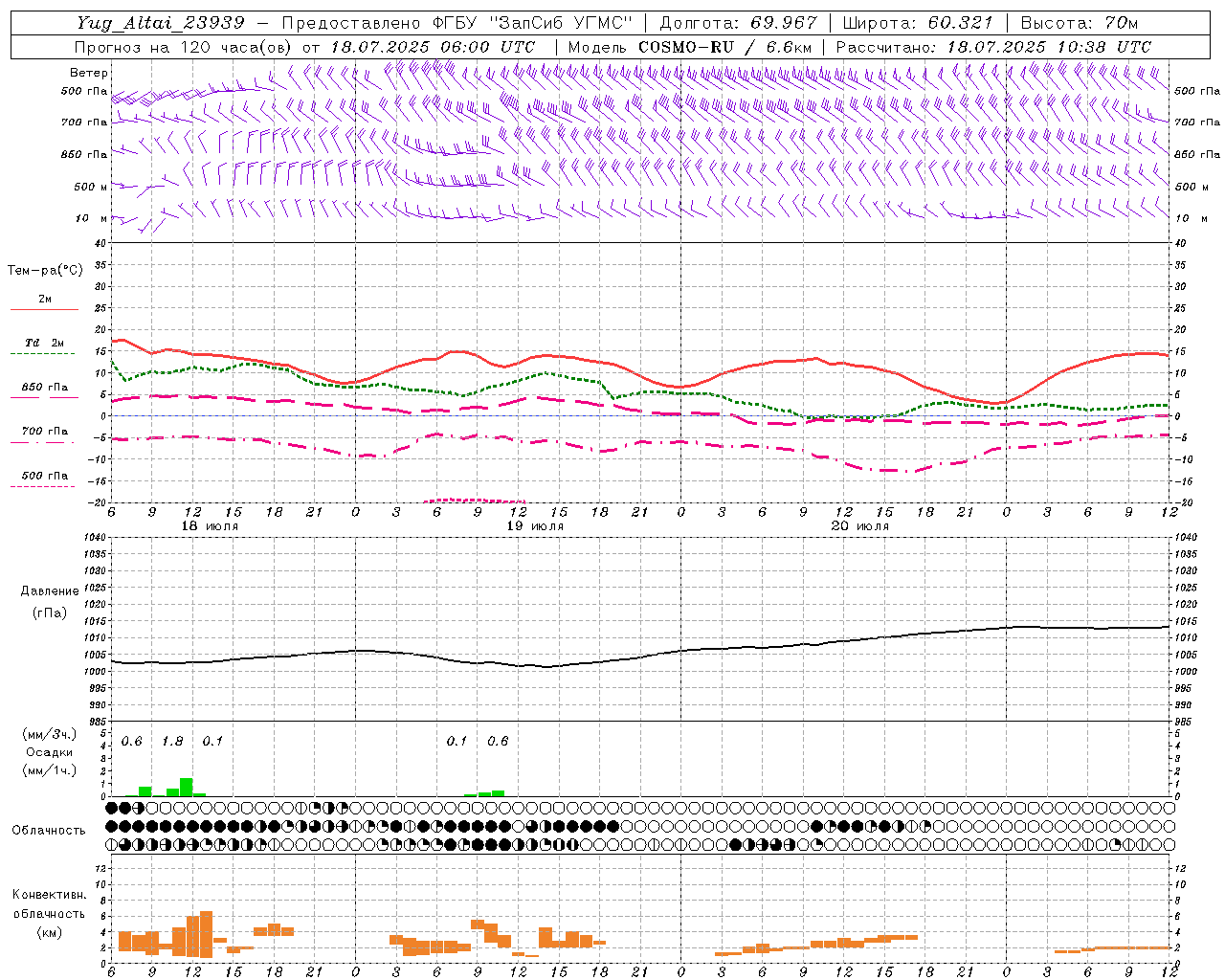Click the 19 июля date label
Viewport: 1225px width, 980px height.
coord(535,526)
